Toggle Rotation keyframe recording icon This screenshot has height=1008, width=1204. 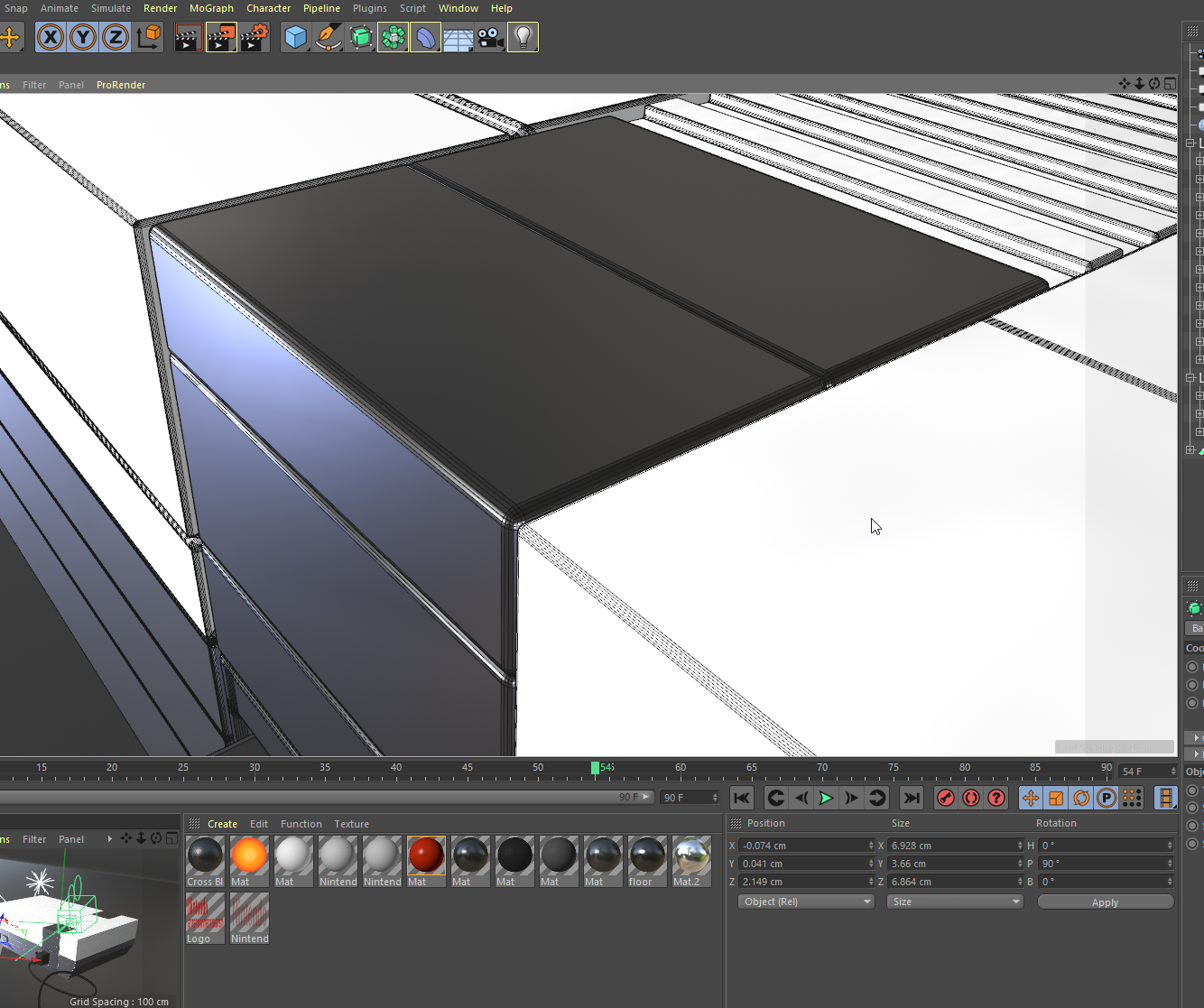pos(1081,798)
